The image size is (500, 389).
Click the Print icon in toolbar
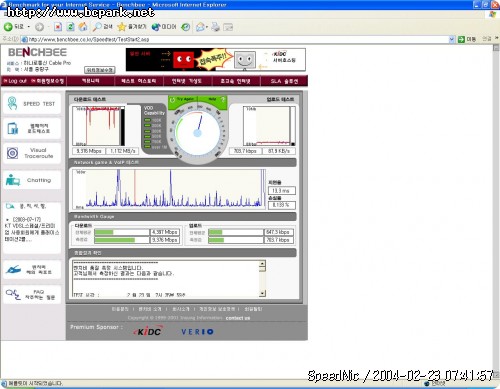(215, 27)
